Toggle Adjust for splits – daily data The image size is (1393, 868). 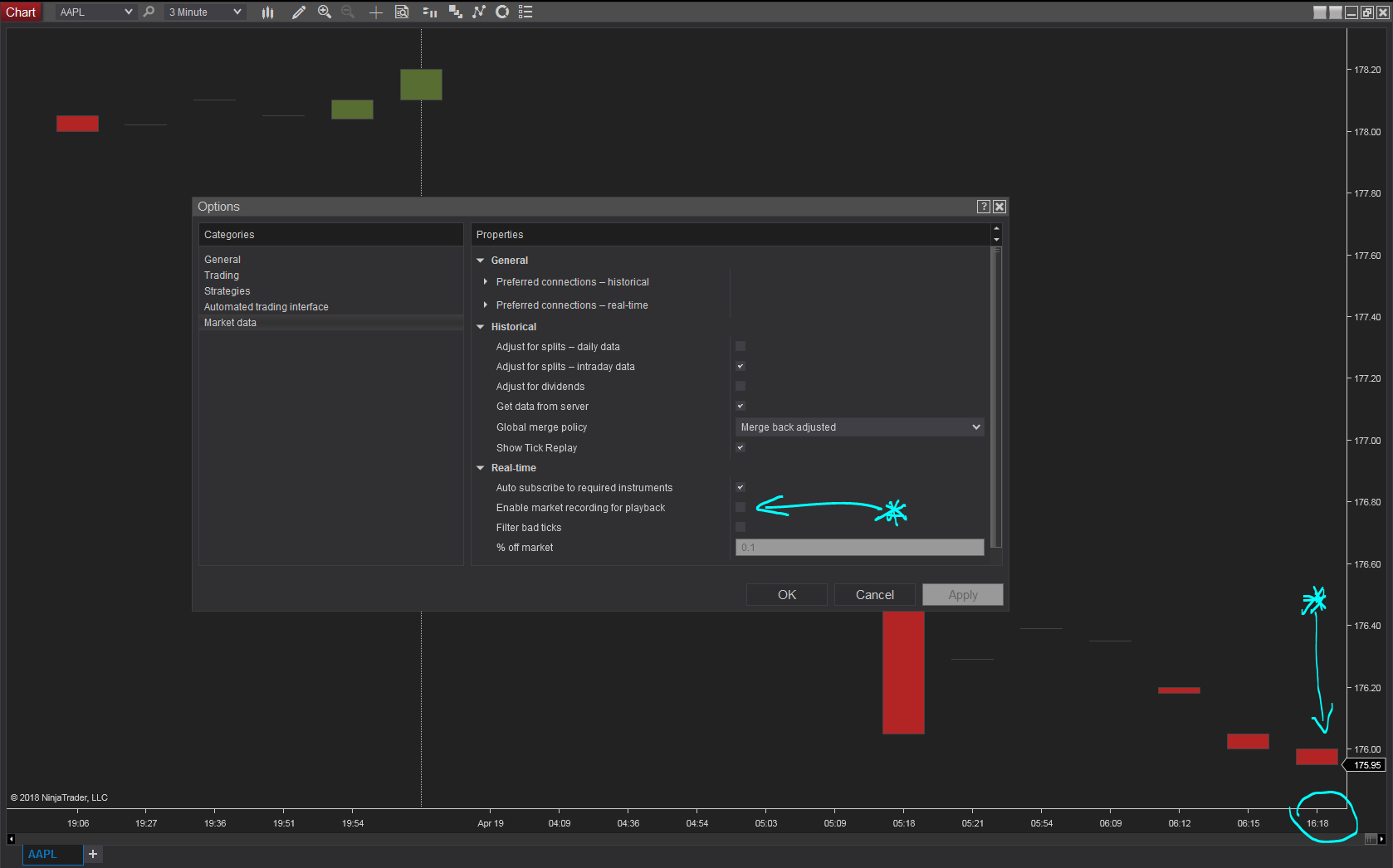(x=740, y=346)
